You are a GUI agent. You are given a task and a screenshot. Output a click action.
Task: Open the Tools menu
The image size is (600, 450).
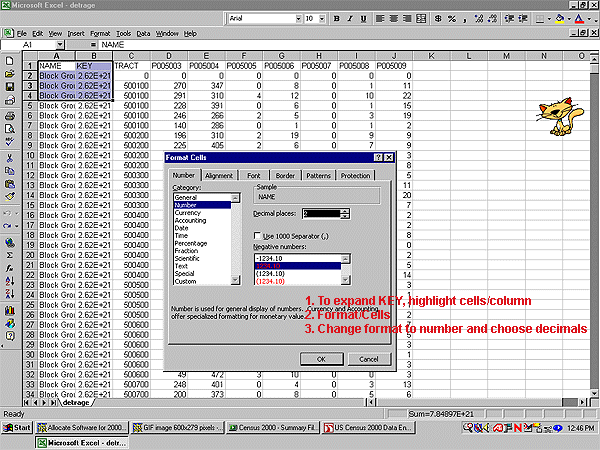pos(123,33)
